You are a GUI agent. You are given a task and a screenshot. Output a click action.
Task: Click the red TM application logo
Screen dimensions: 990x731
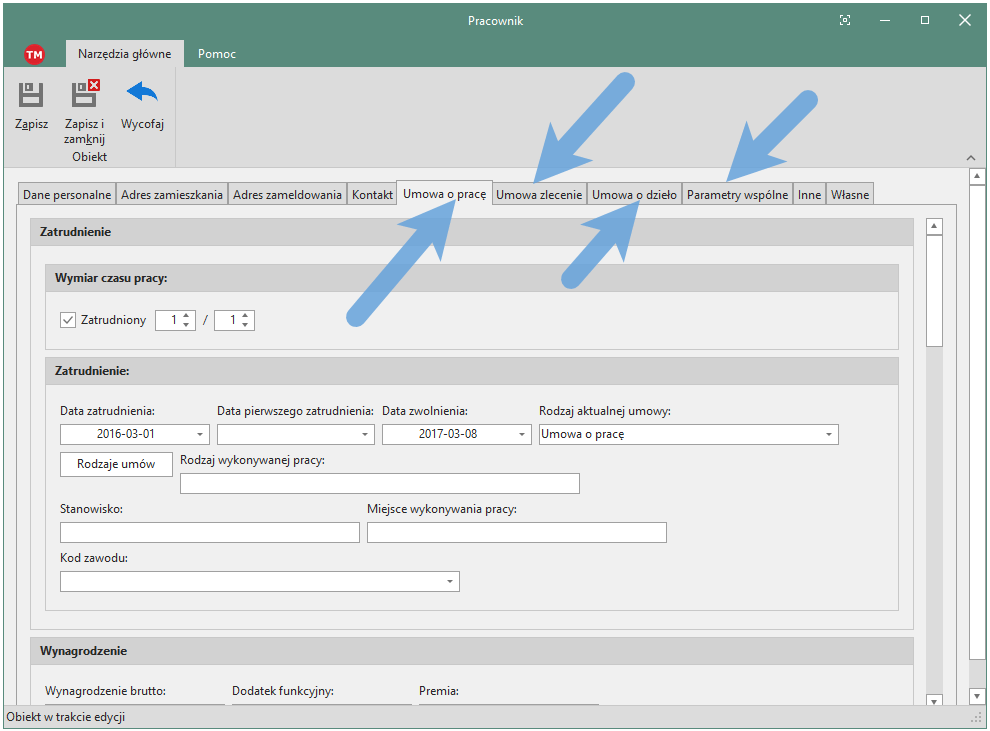coord(35,55)
